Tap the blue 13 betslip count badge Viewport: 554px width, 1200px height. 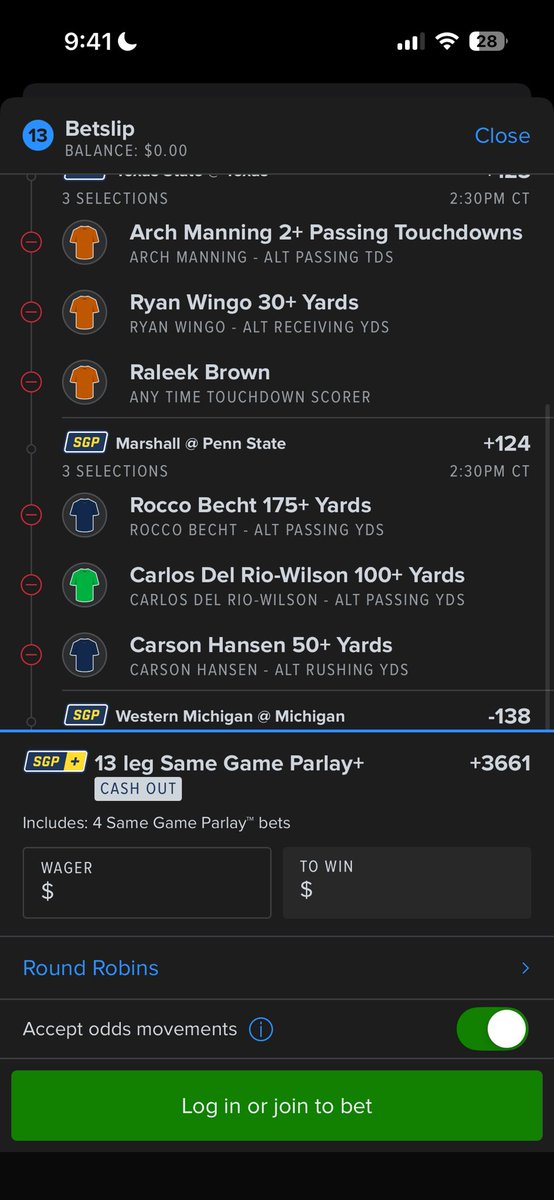38,135
